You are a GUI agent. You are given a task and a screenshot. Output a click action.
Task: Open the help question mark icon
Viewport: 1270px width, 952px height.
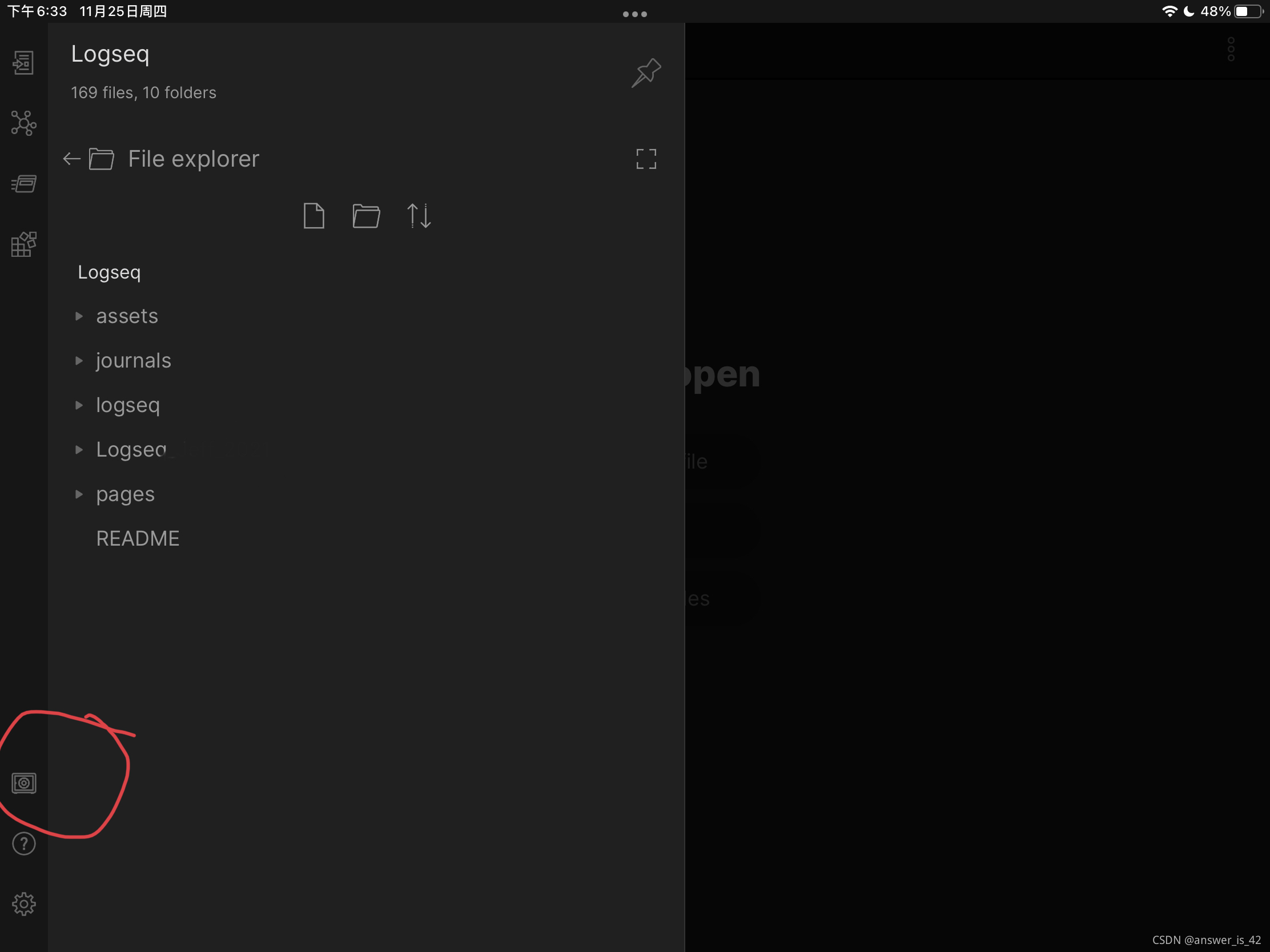tap(23, 844)
